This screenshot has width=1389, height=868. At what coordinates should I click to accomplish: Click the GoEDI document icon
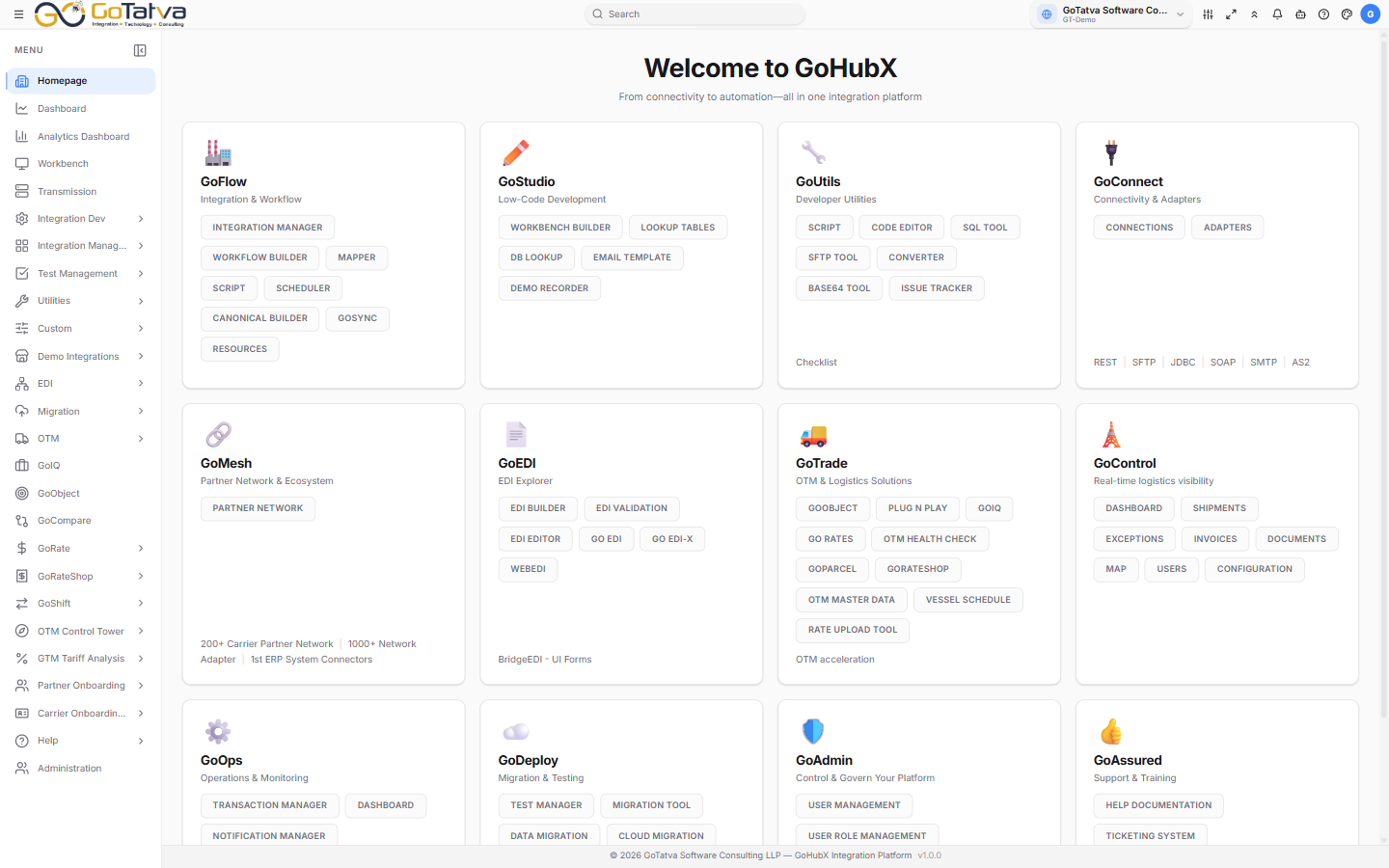tap(516, 434)
